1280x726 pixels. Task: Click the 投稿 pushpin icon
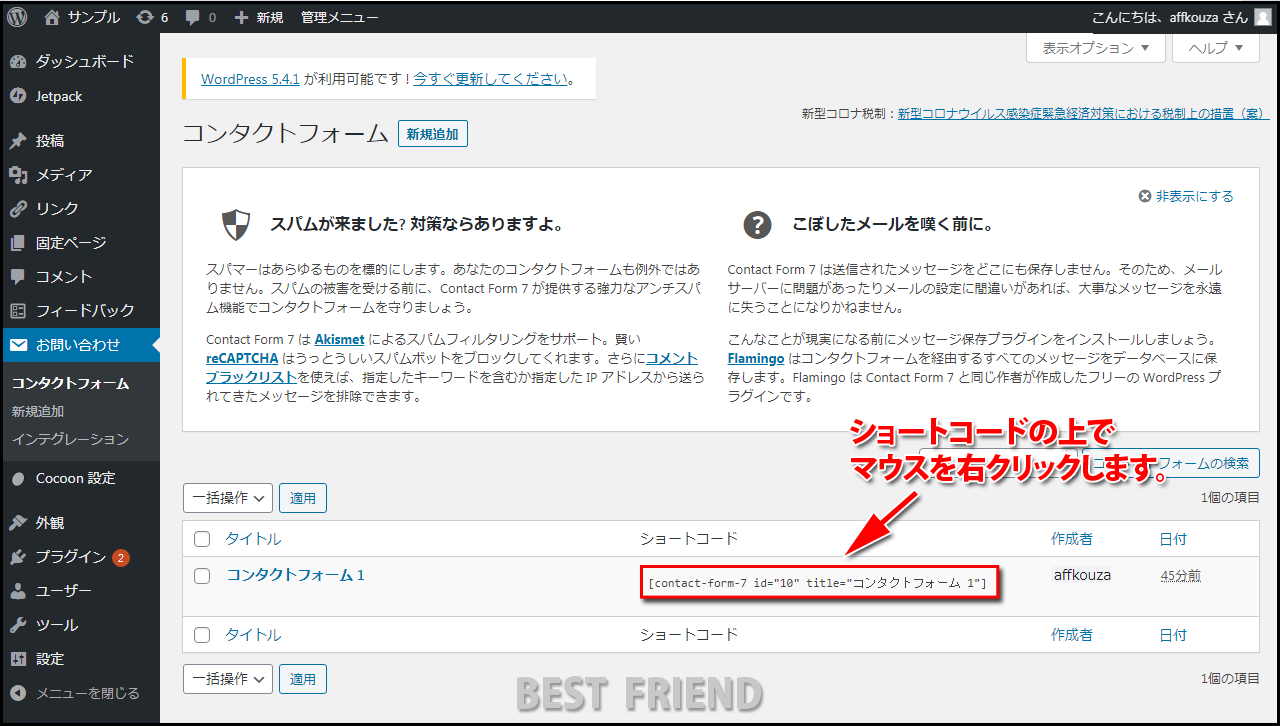point(18,141)
